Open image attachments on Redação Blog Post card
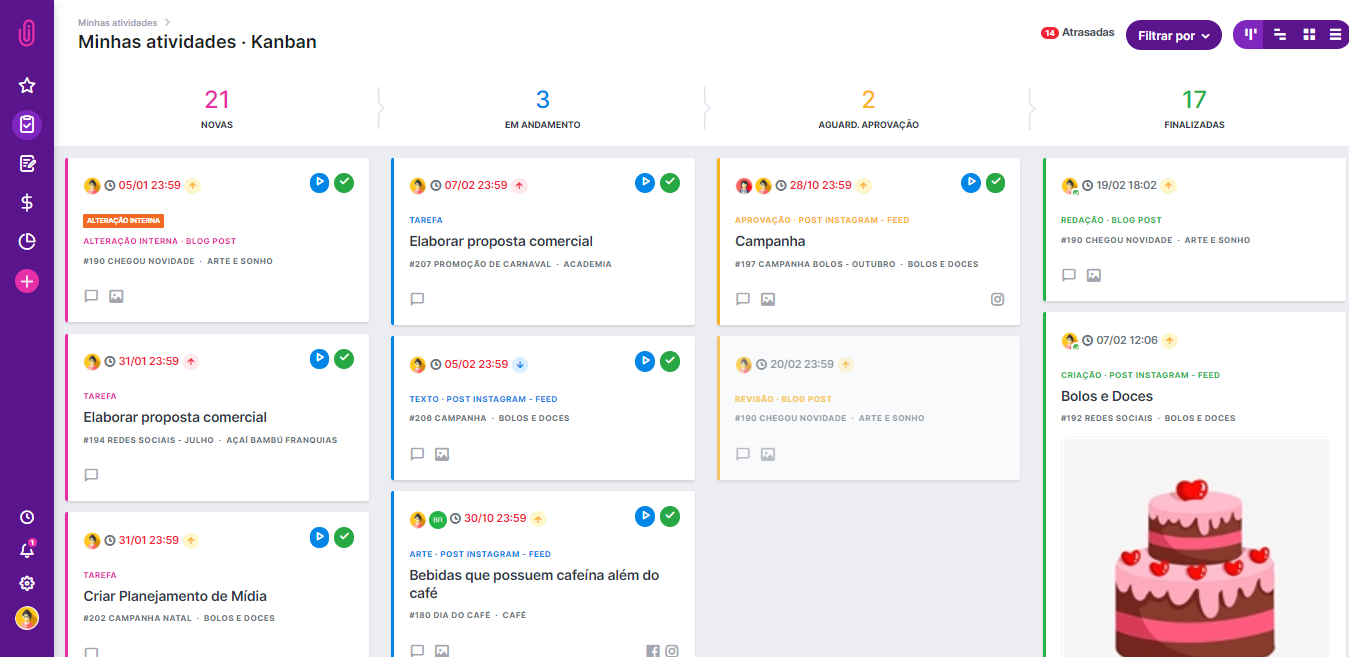 point(1094,275)
